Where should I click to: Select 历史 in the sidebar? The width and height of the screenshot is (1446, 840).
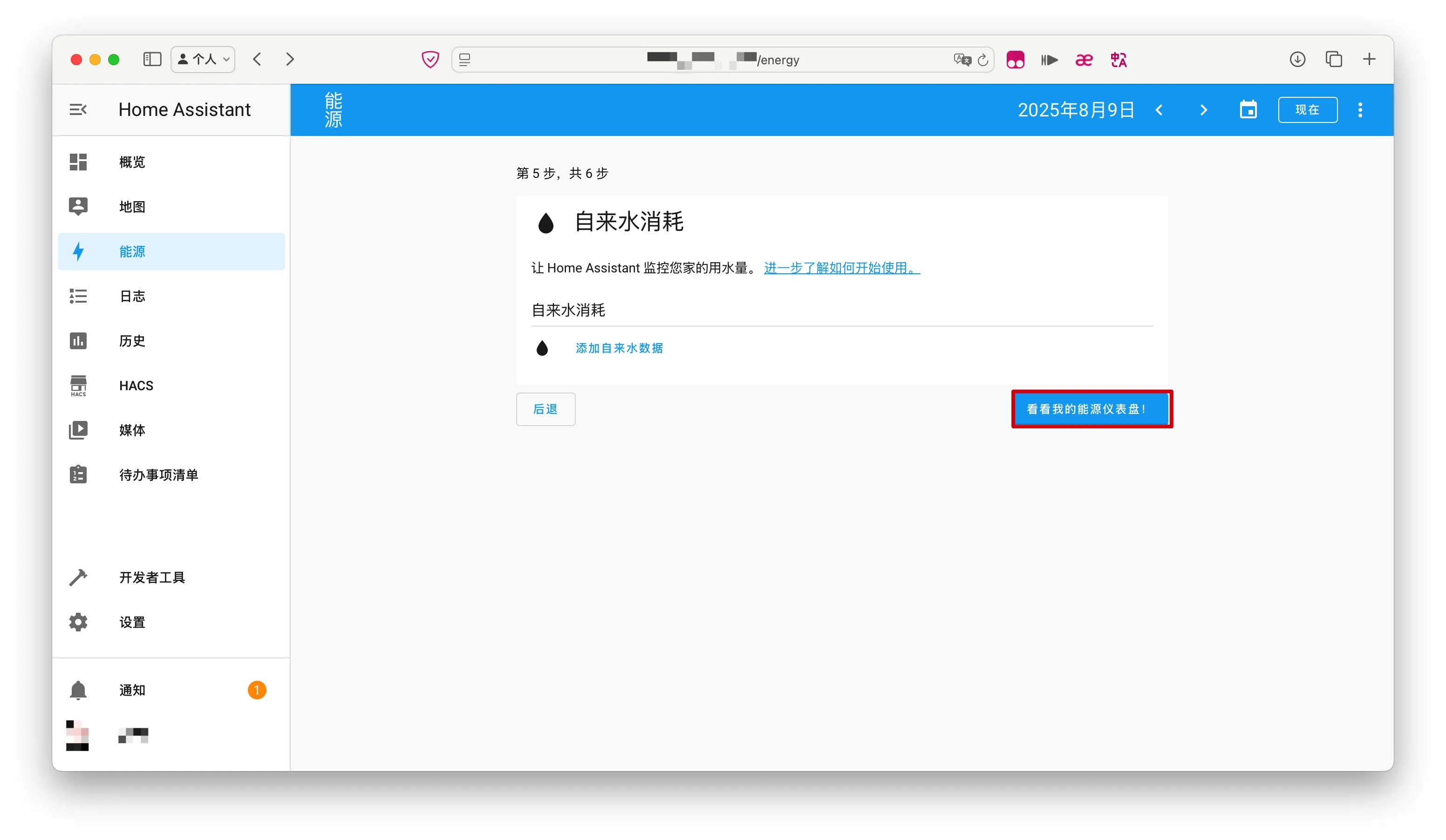click(171, 340)
